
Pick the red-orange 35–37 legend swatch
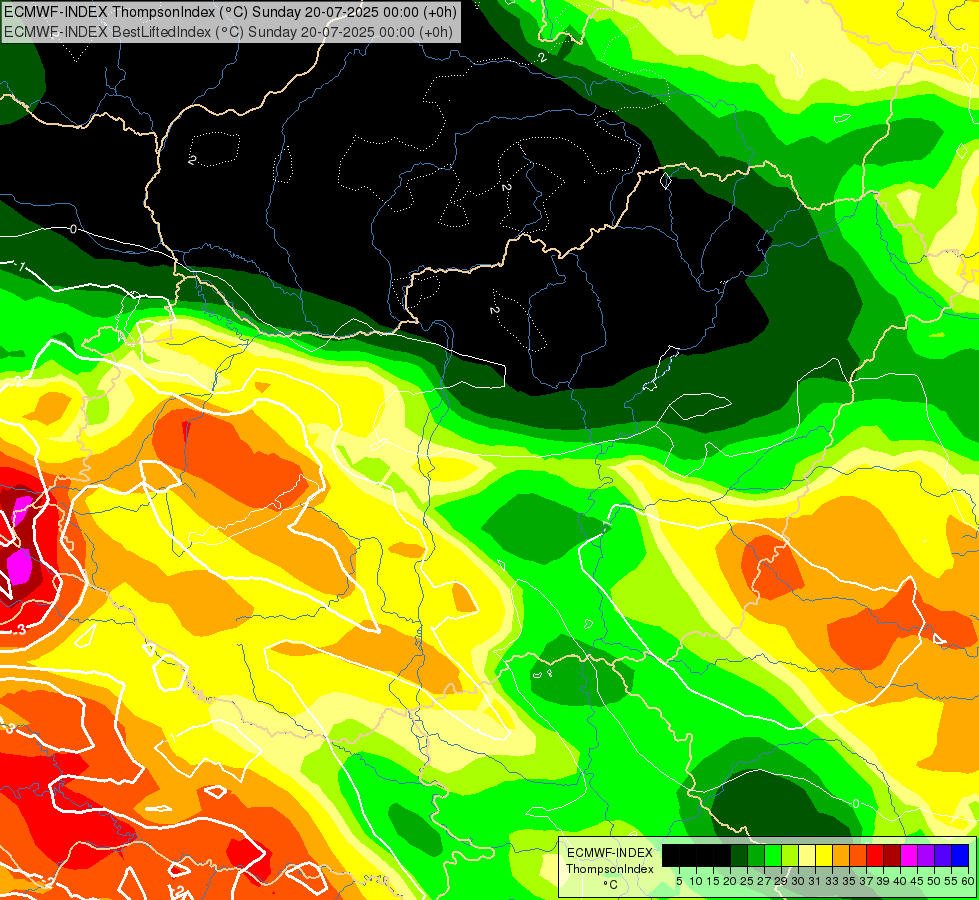pos(858,855)
